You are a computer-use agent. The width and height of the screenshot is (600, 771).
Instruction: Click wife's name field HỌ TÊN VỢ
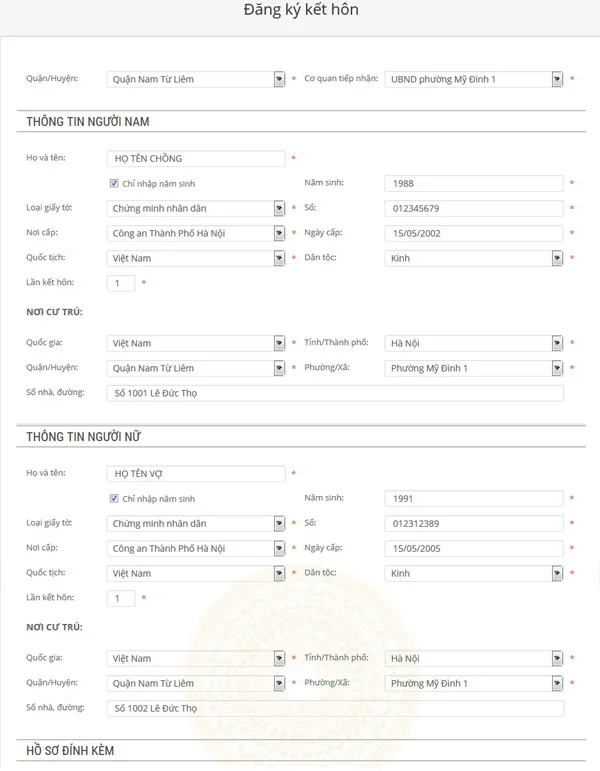[x=196, y=474]
